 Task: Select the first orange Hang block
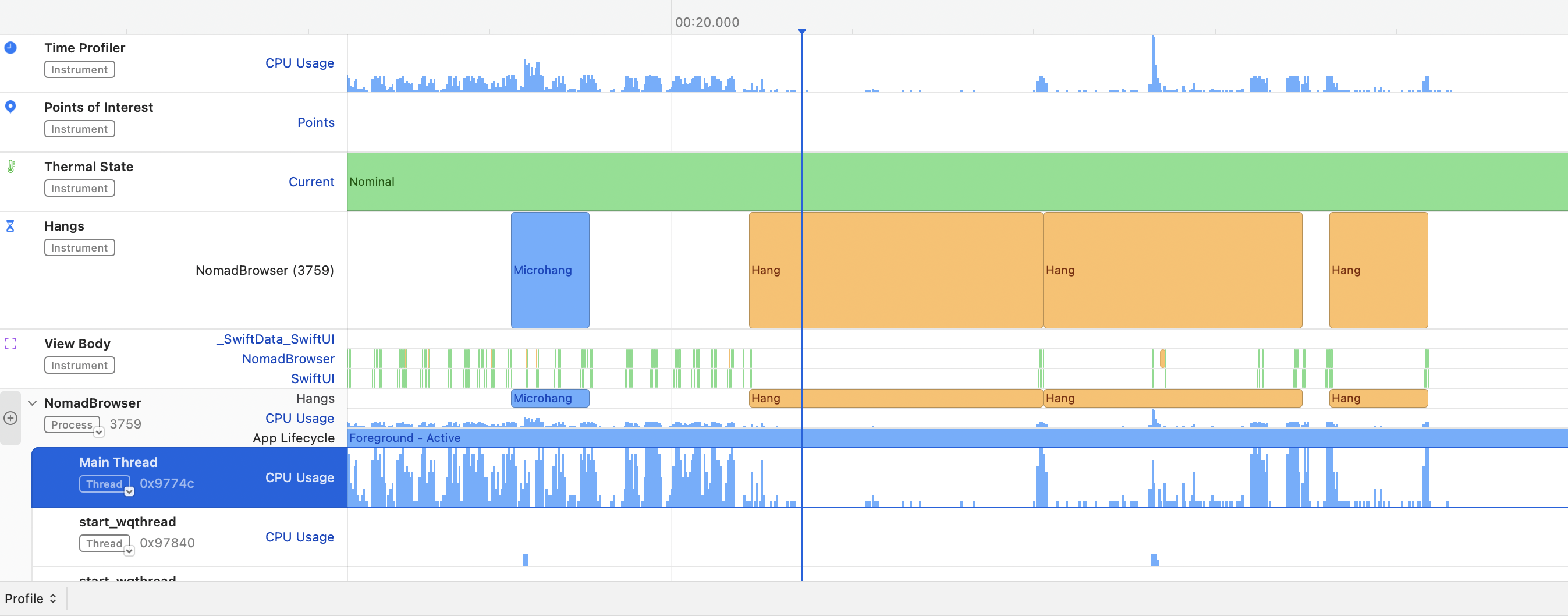click(x=895, y=270)
